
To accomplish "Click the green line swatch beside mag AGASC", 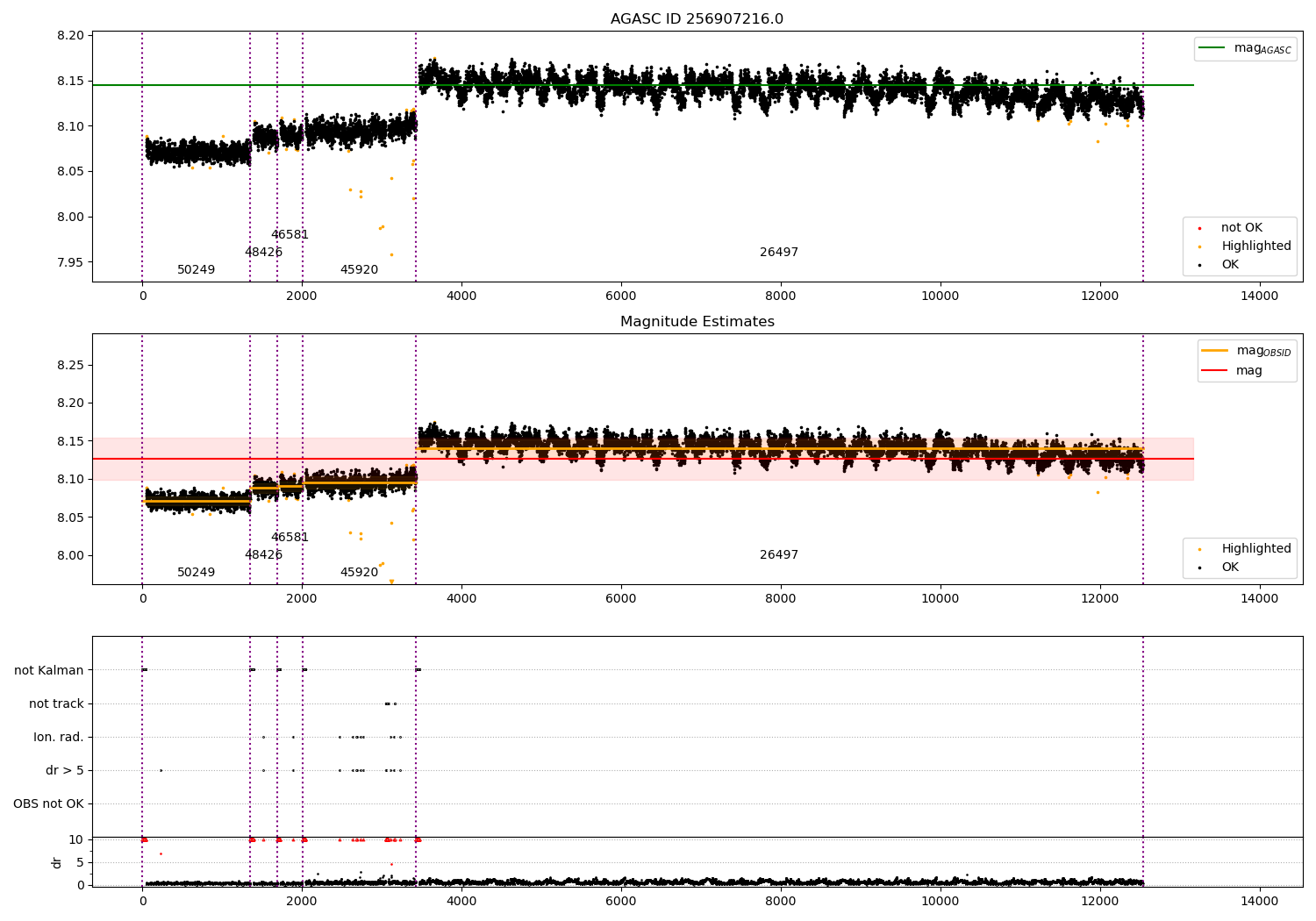I will coord(1212,48).
